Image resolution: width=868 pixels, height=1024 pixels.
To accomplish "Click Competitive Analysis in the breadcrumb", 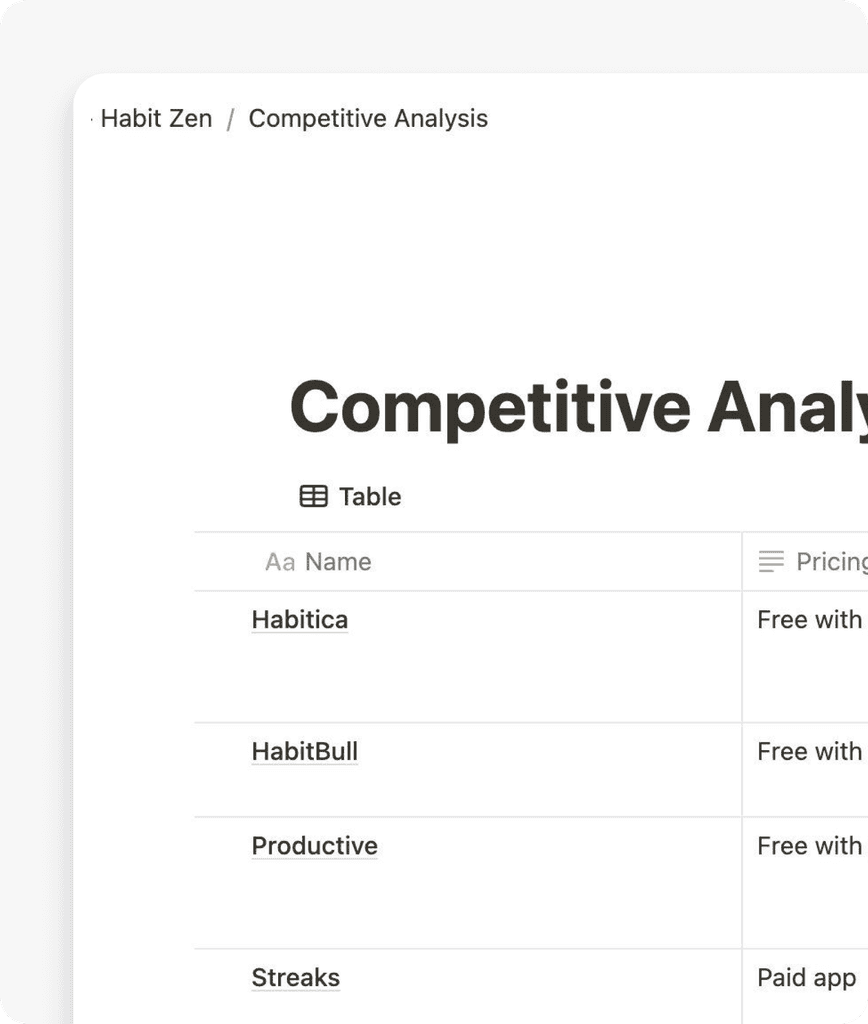I will coord(368,118).
